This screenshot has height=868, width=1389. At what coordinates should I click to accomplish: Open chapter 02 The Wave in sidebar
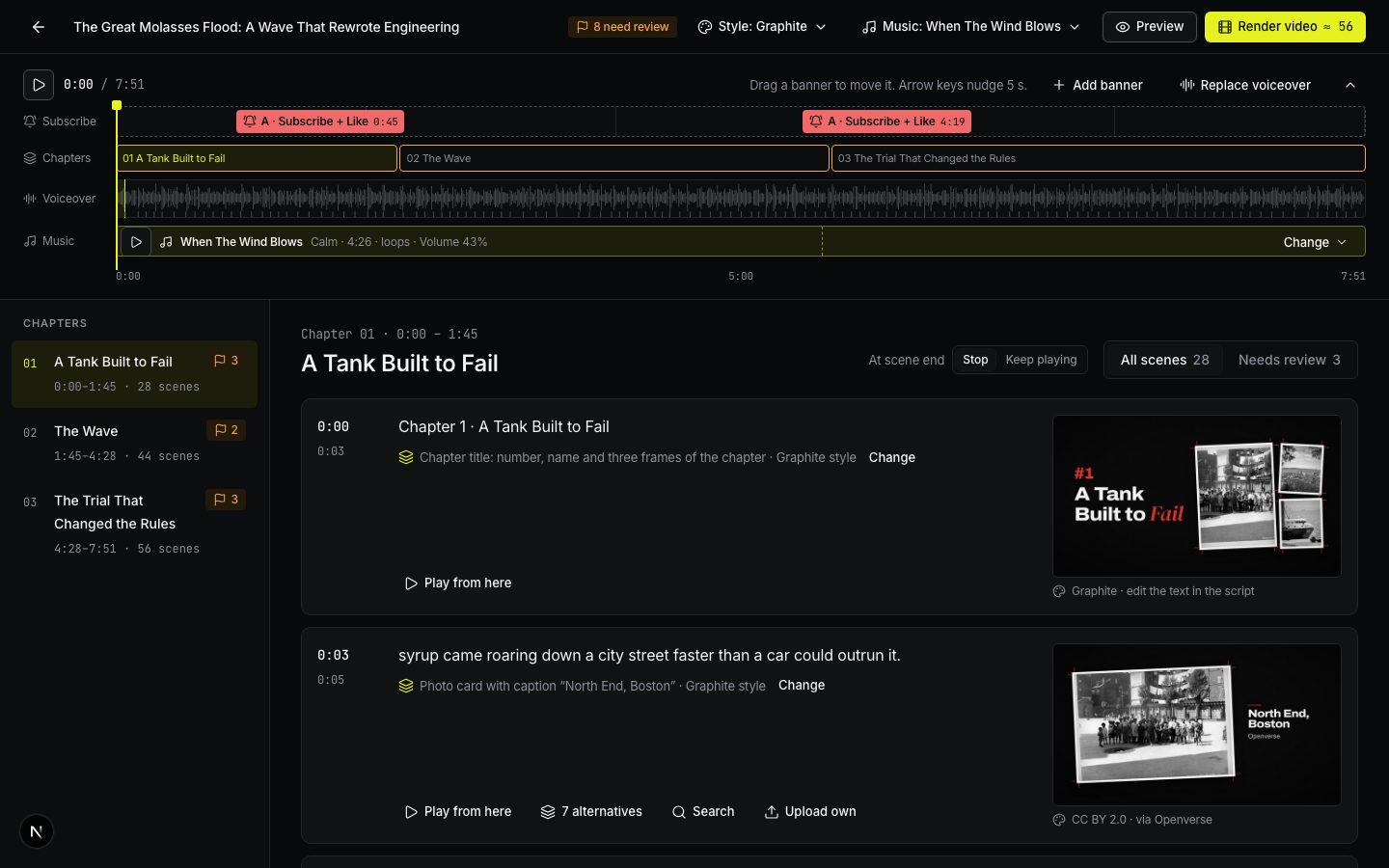(x=134, y=443)
